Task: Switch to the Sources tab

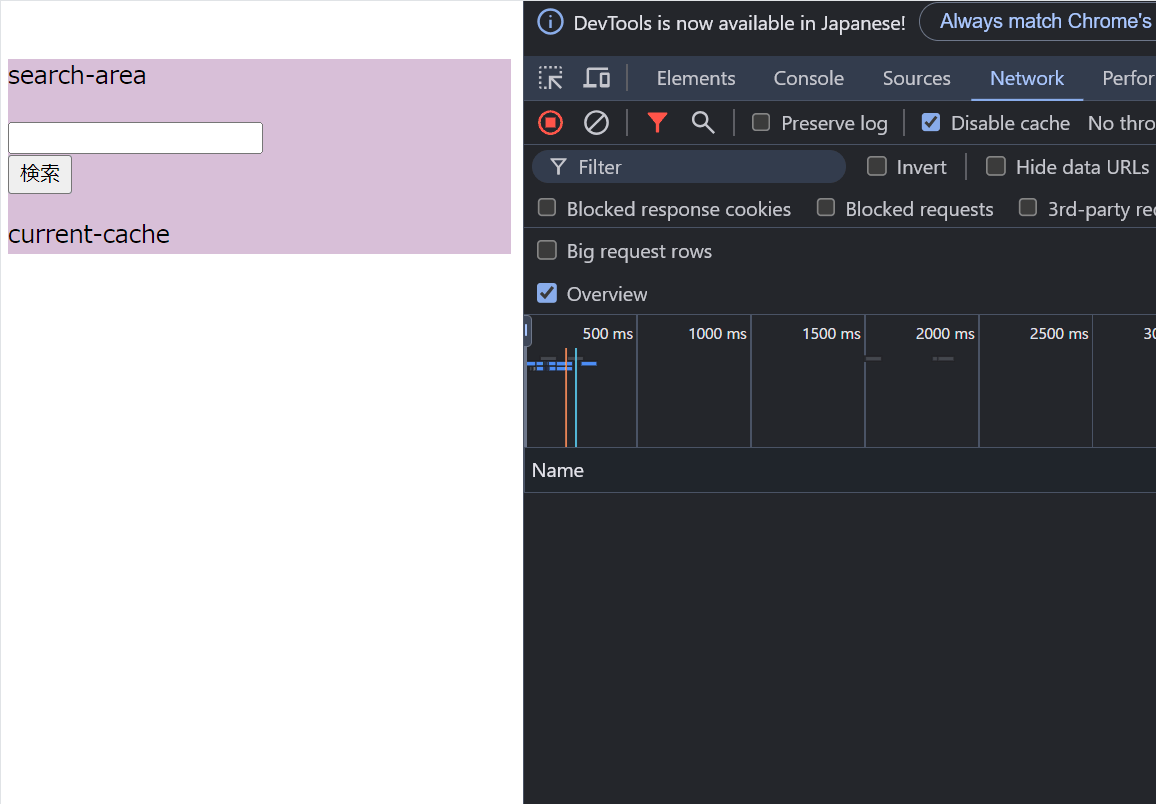Action: [916, 77]
